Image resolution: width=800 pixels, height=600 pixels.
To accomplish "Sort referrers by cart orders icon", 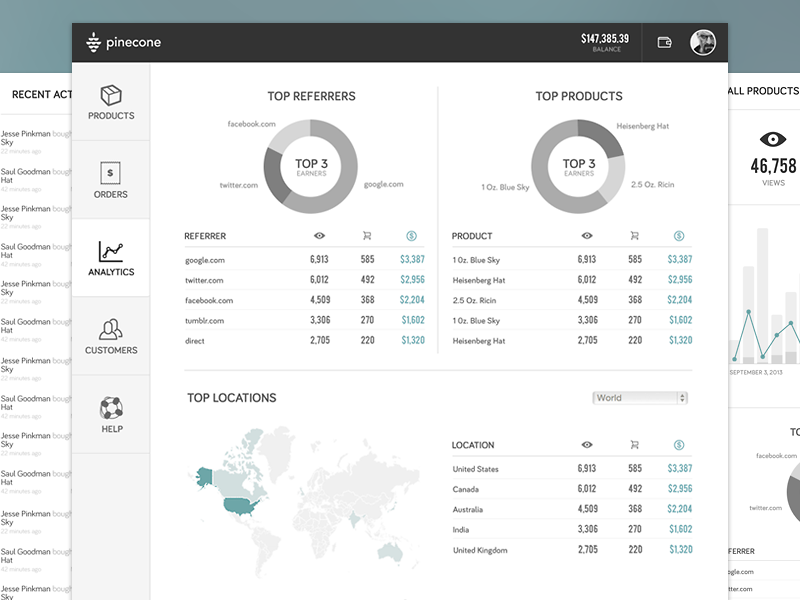I will (x=367, y=236).
